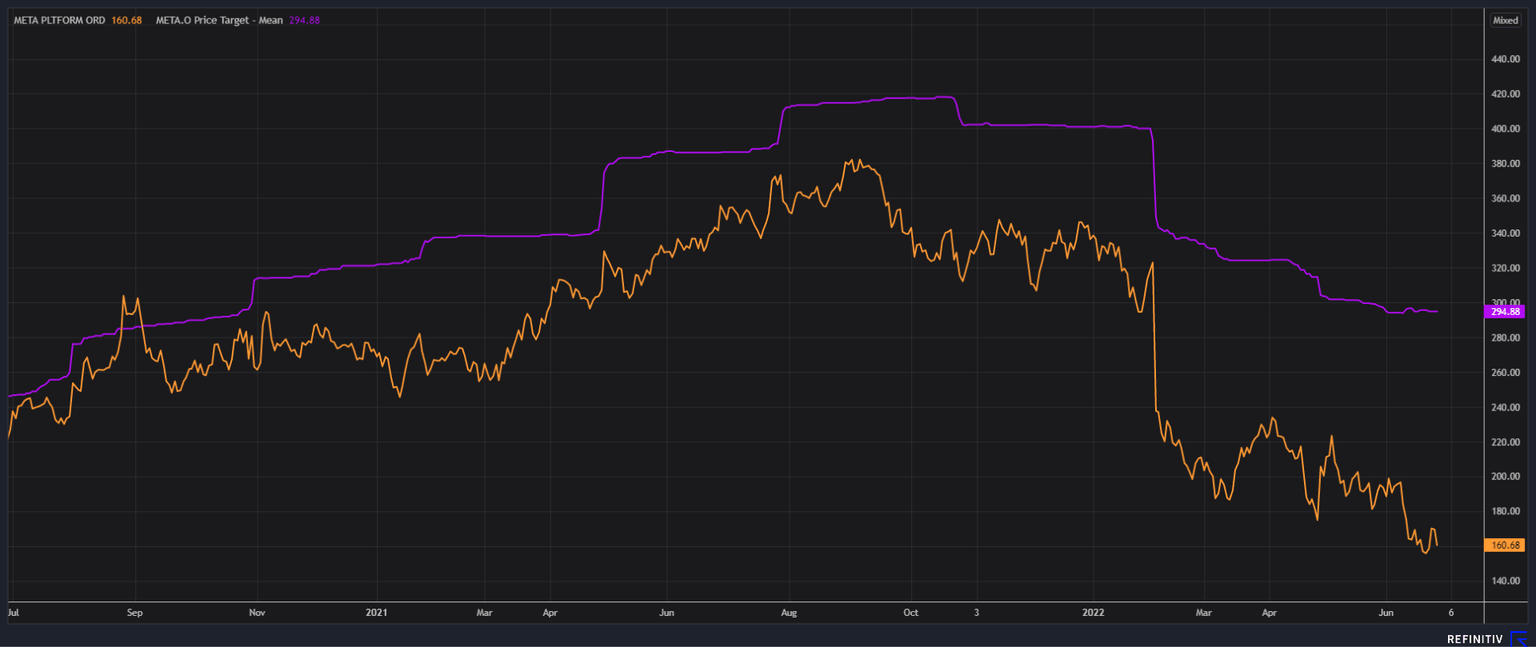Click the purple 294.88 value in legend
Viewport: 1536px width, 647px height.
[304, 20]
